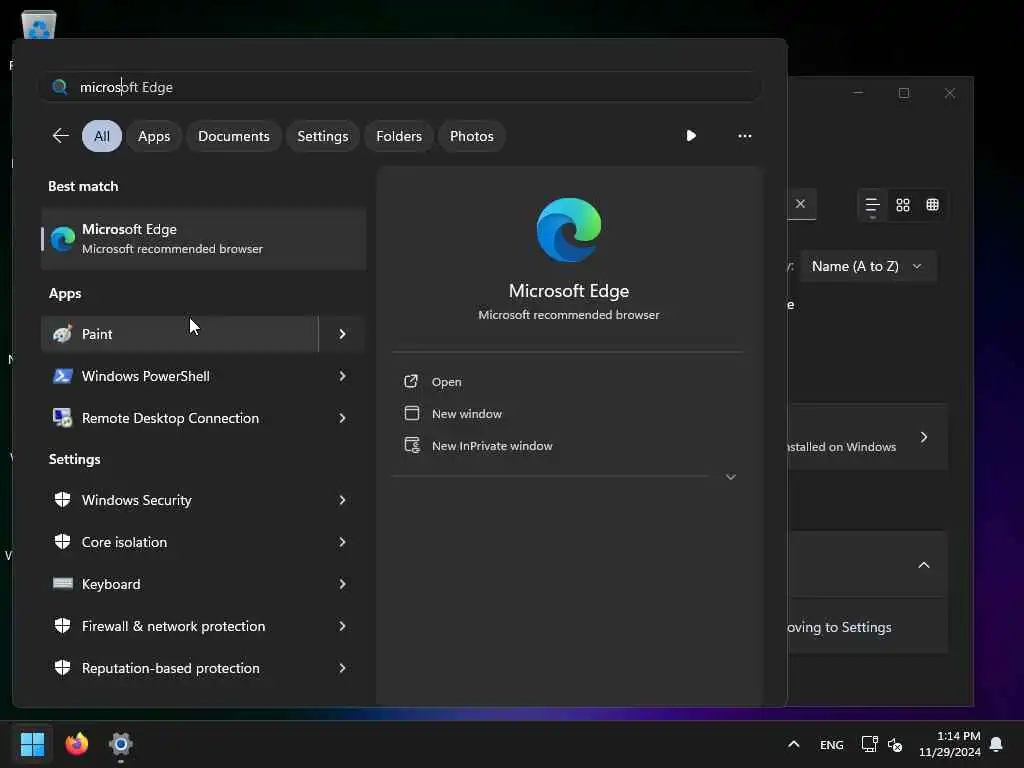
Task: Select the Apps filter tab
Action: (x=154, y=136)
